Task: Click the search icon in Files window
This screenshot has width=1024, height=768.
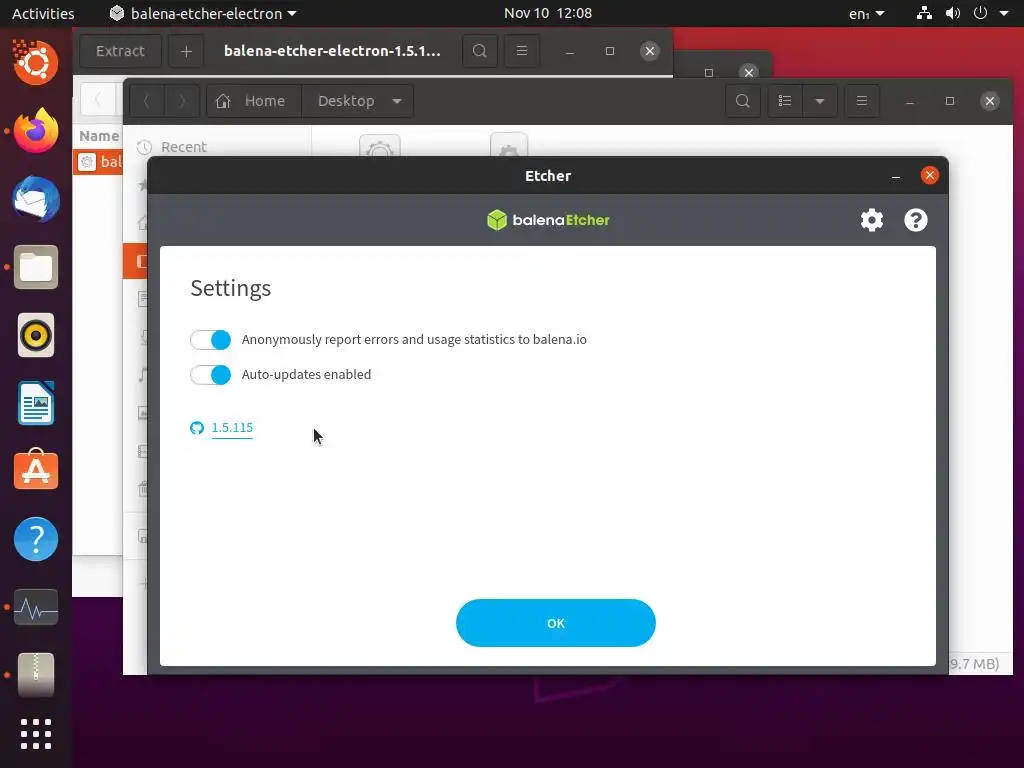Action: (743, 101)
